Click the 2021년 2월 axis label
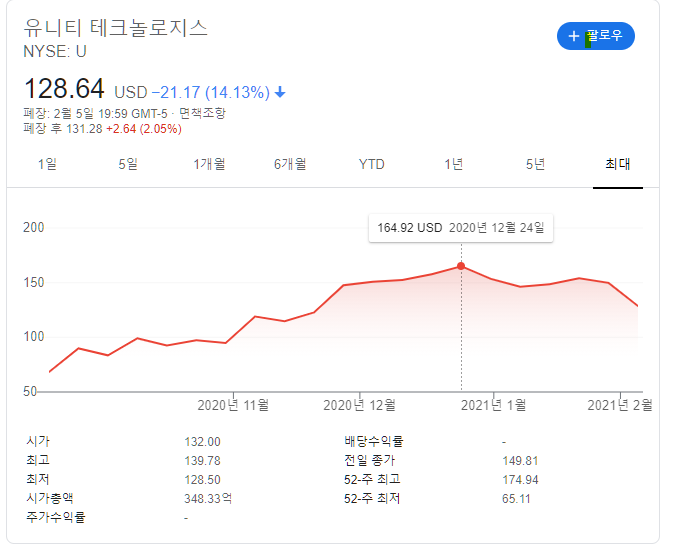673x552 pixels. pyautogui.click(x=620, y=405)
